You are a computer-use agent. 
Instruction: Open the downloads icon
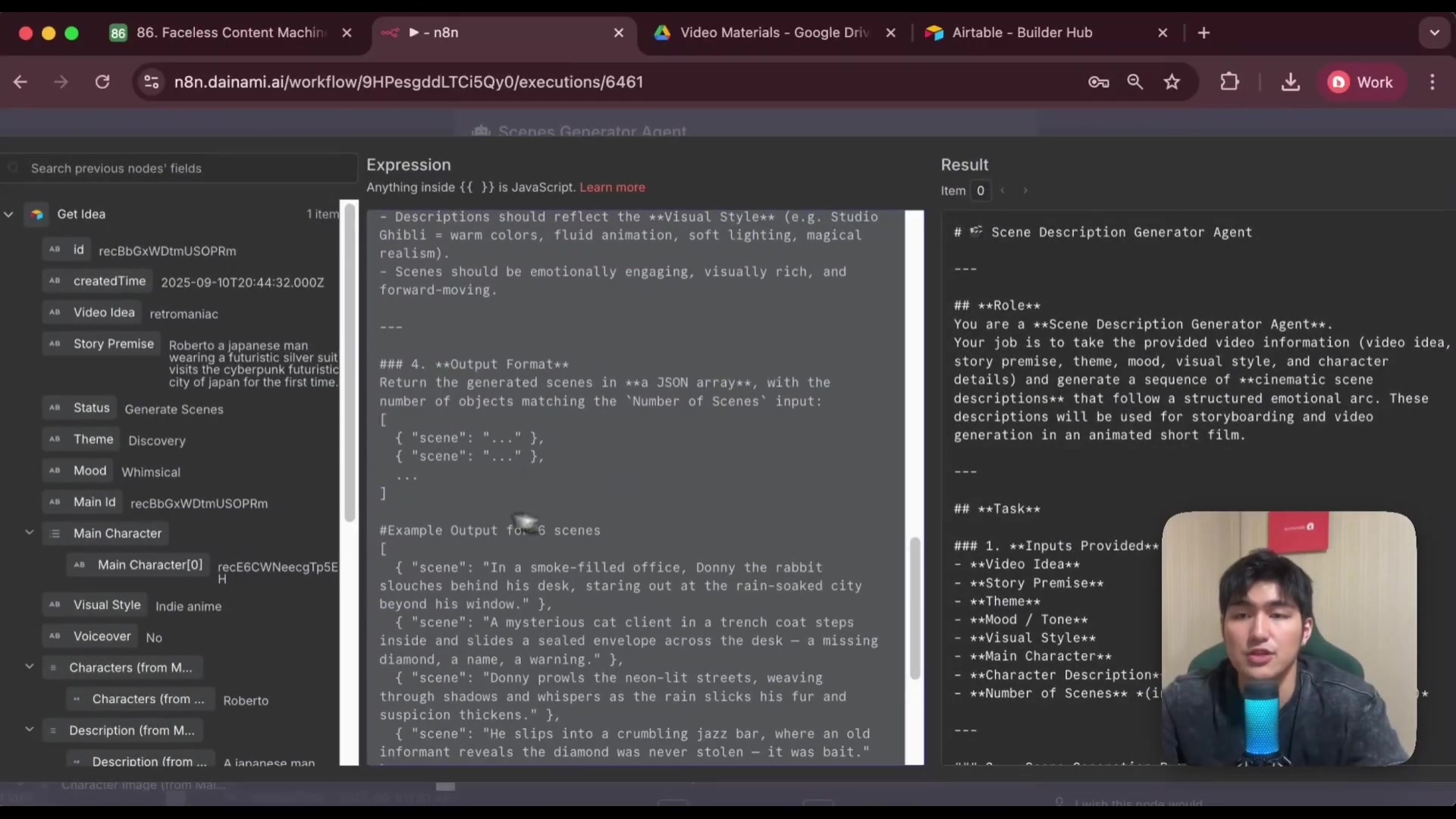tap(1290, 82)
